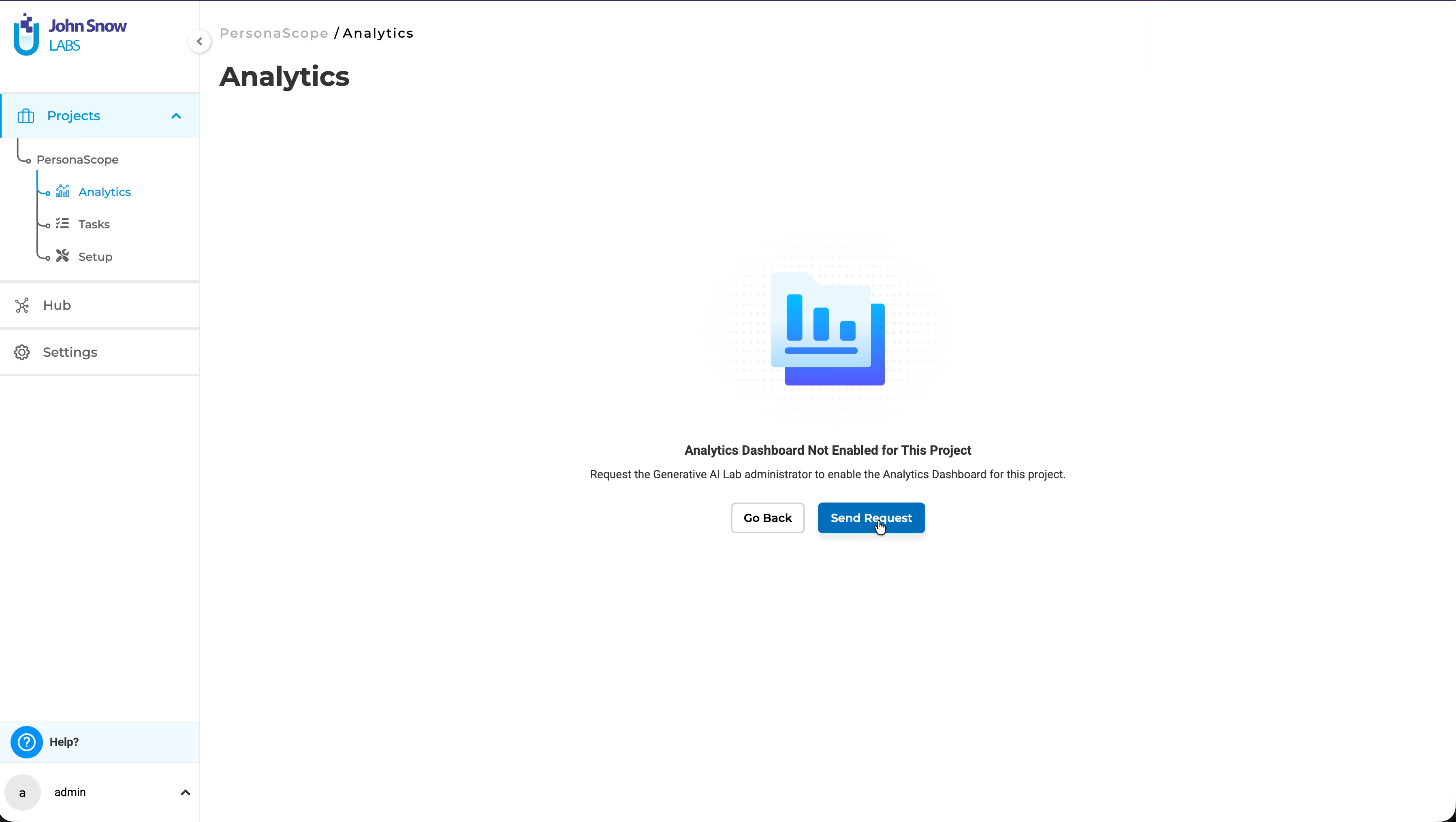Click the Tasks checklist icon
1456x822 pixels.
click(x=62, y=224)
